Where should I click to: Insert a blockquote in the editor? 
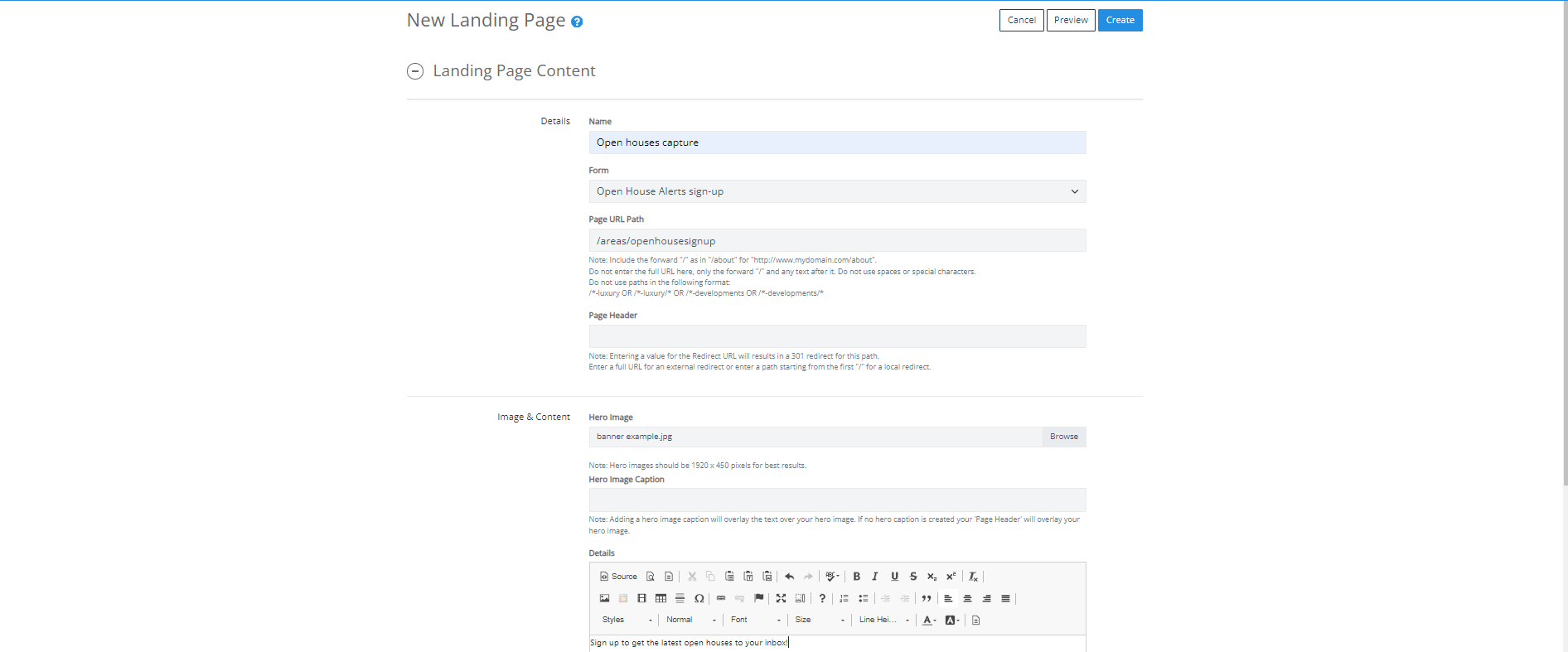pos(927,598)
